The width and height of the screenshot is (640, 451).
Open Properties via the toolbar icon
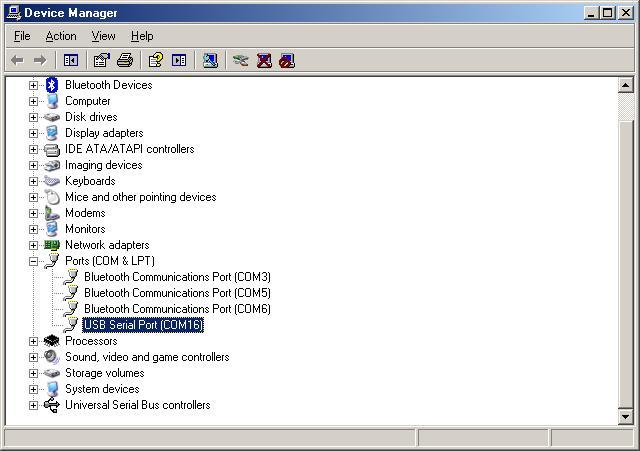(102, 61)
